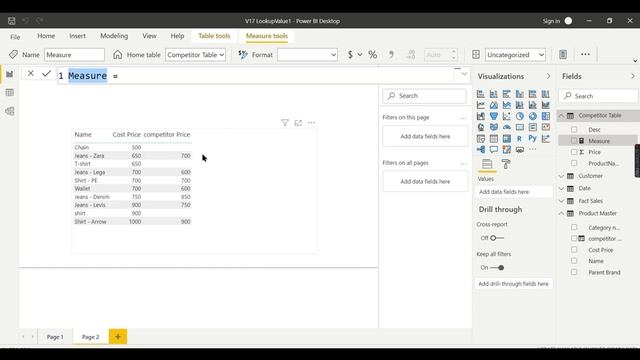The image size is (640, 360).
Task: Select the Scatter chart visualization
Action: (x=507, y=116)
